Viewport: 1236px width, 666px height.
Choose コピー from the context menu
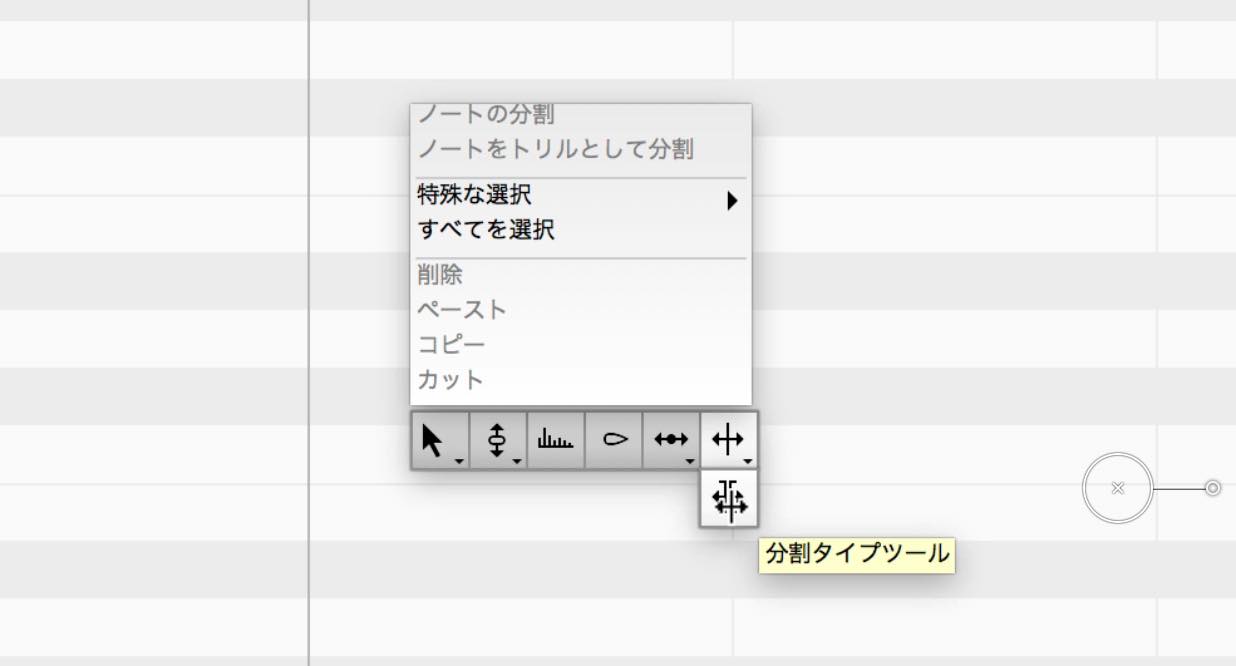click(581, 345)
